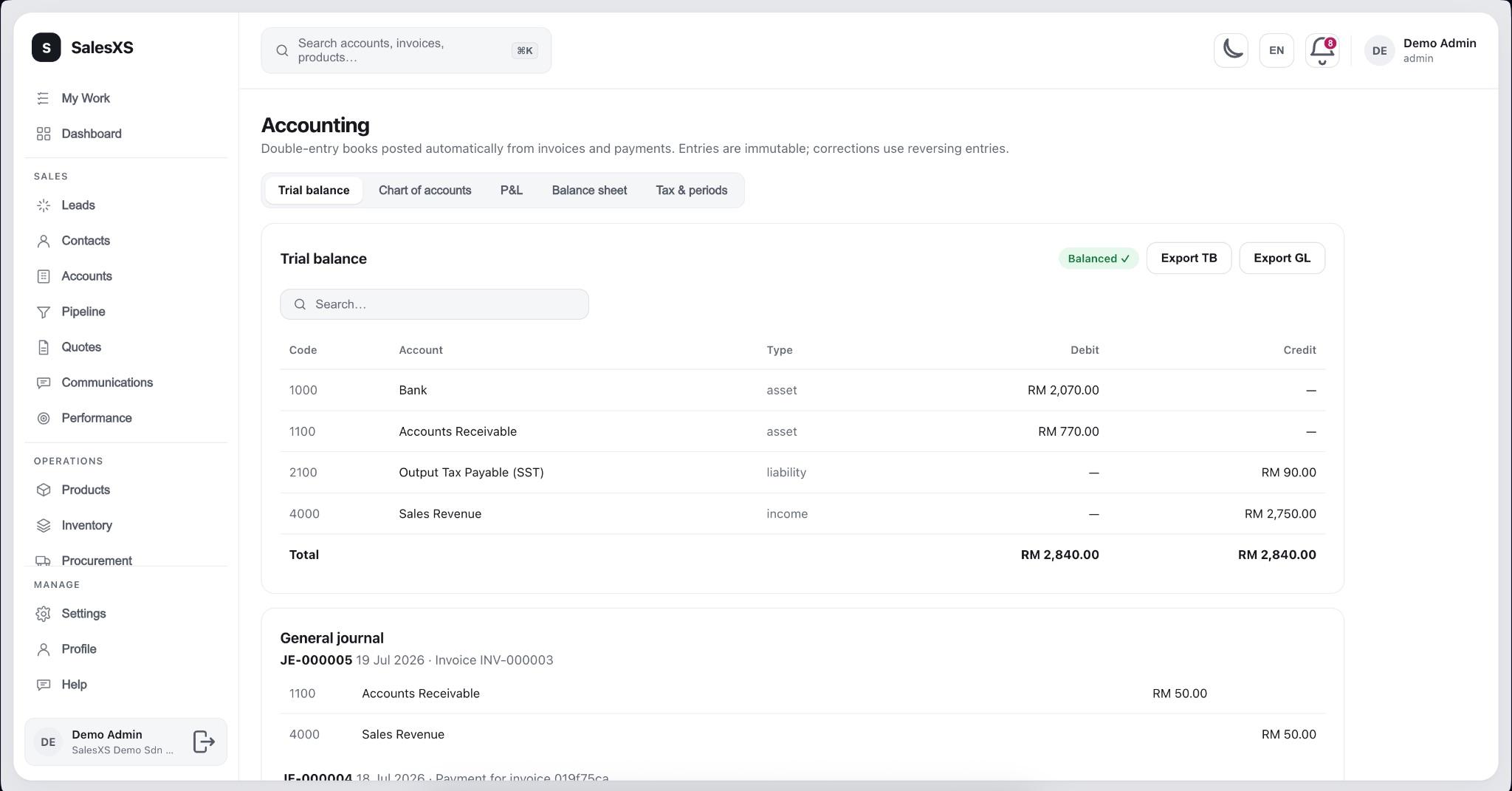This screenshot has width=1512, height=791.
Task: Click the Export TB button
Action: click(x=1189, y=258)
